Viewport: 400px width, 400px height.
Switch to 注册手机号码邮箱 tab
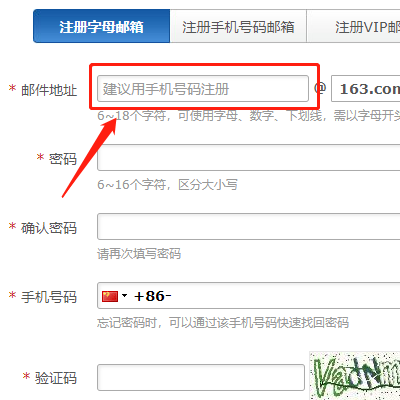pyautogui.click(x=238, y=26)
